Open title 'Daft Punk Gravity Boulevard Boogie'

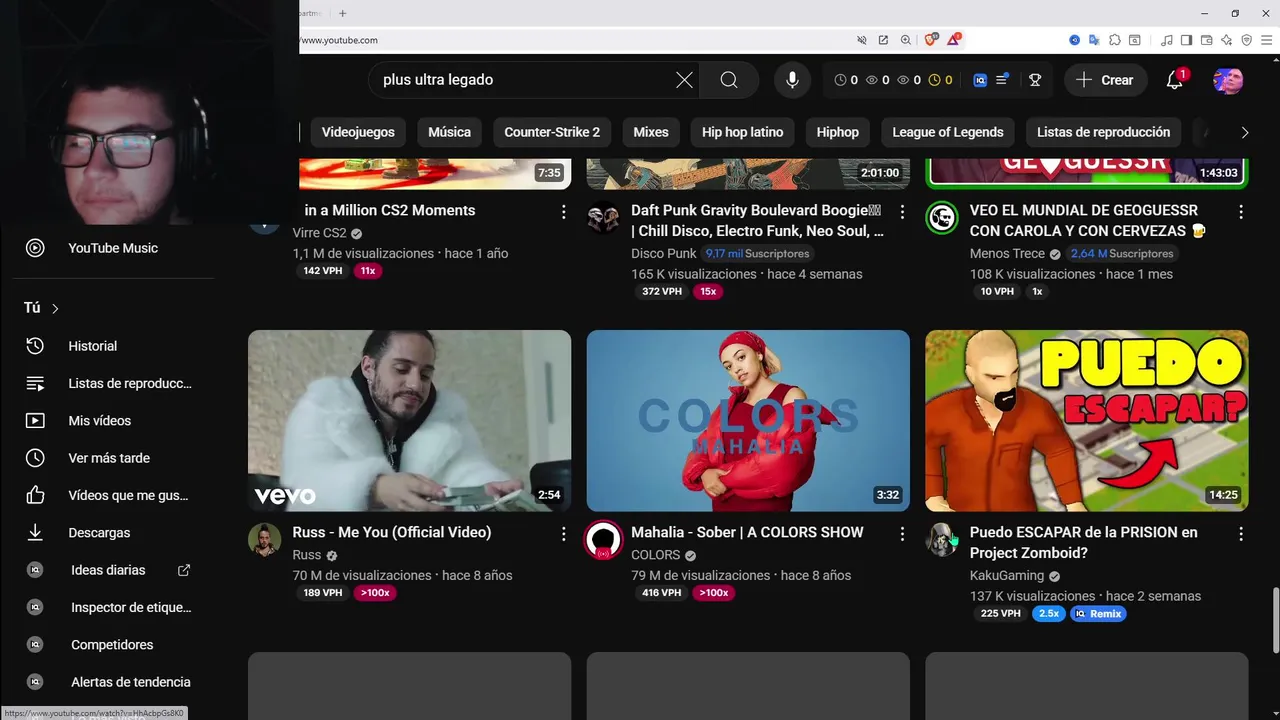point(757,220)
